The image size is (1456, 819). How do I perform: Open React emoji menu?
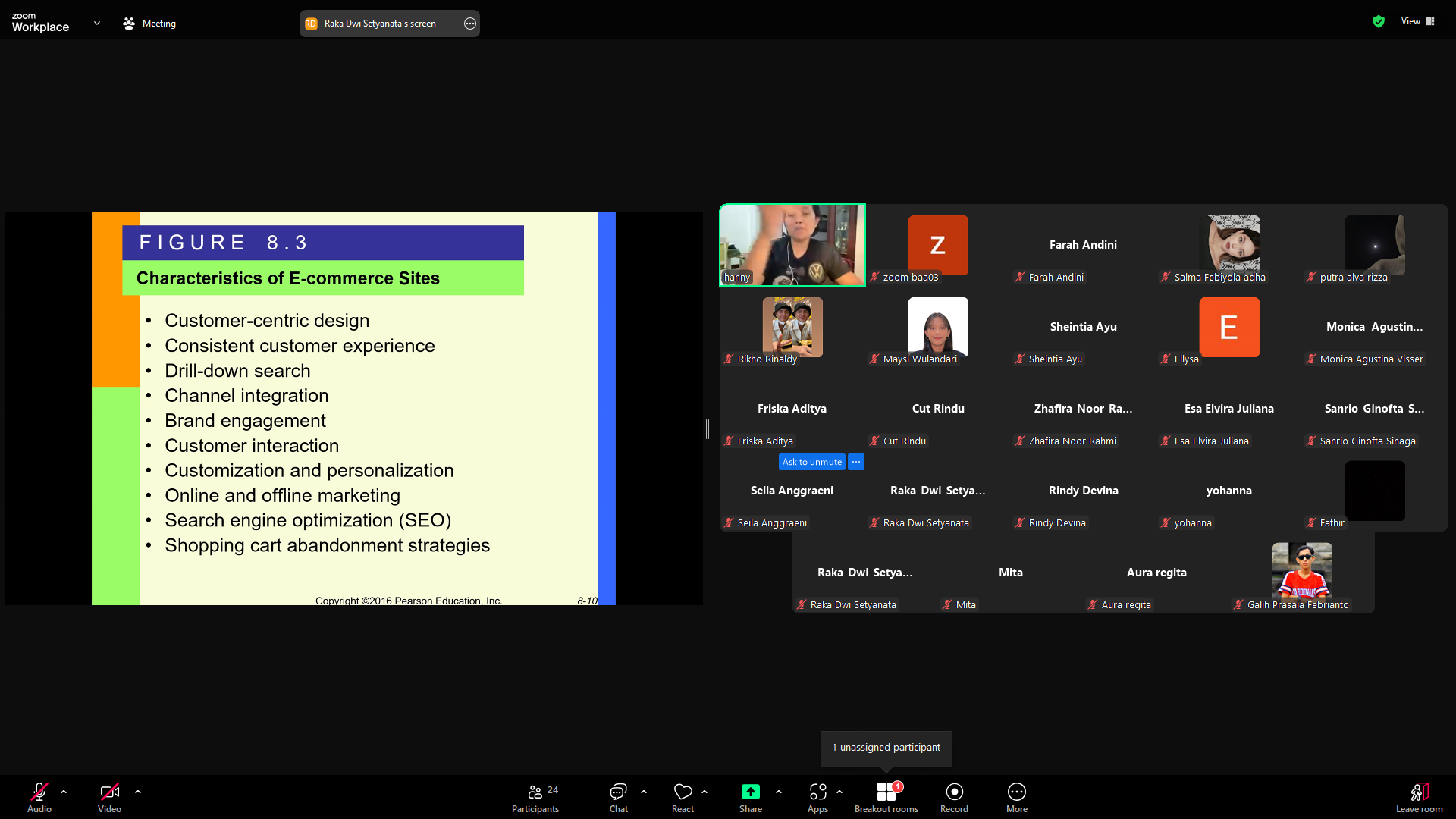click(x=683, y=797)
